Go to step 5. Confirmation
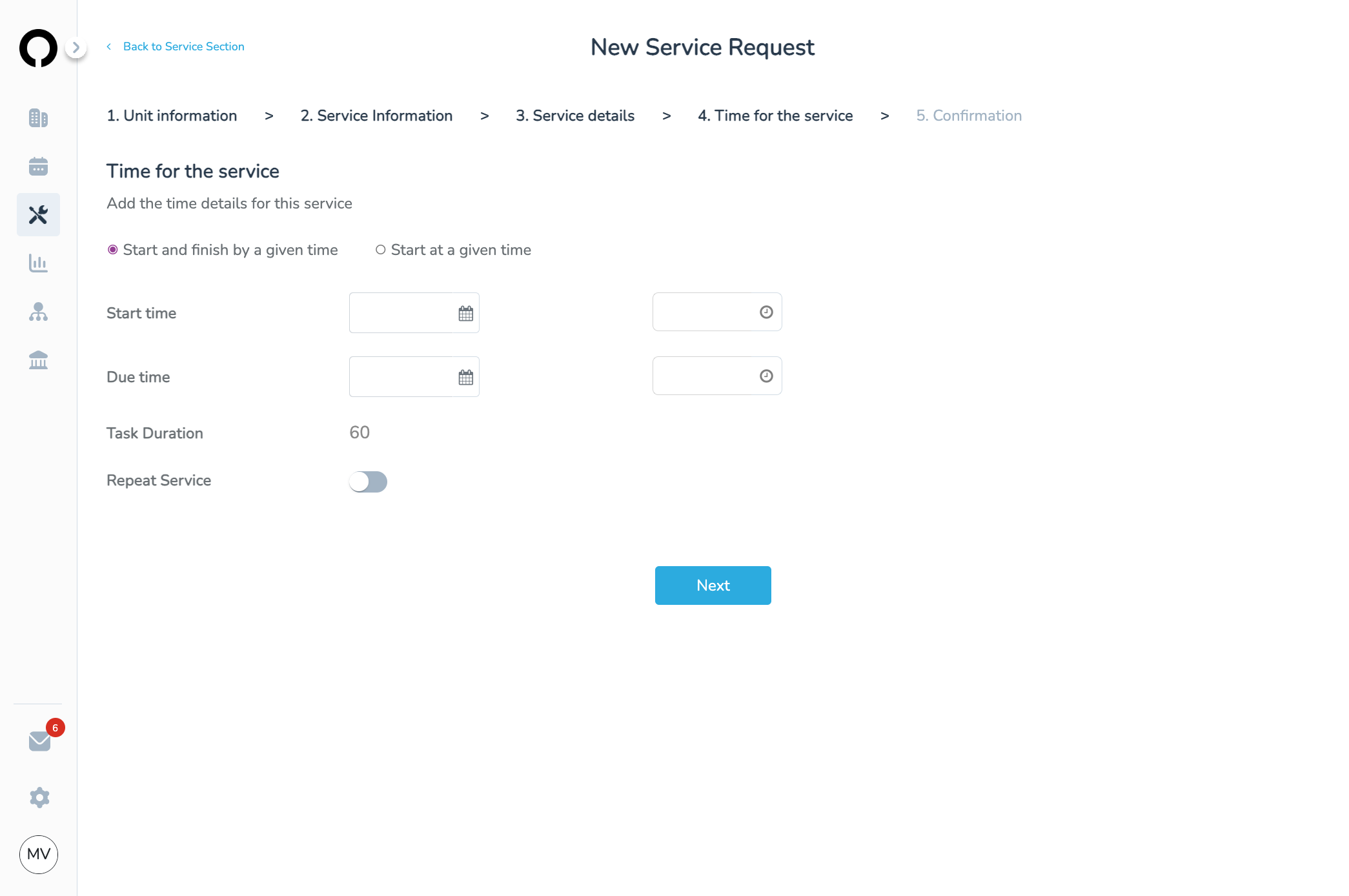The height and width of the screenshot is (896, 1349). 969,116
